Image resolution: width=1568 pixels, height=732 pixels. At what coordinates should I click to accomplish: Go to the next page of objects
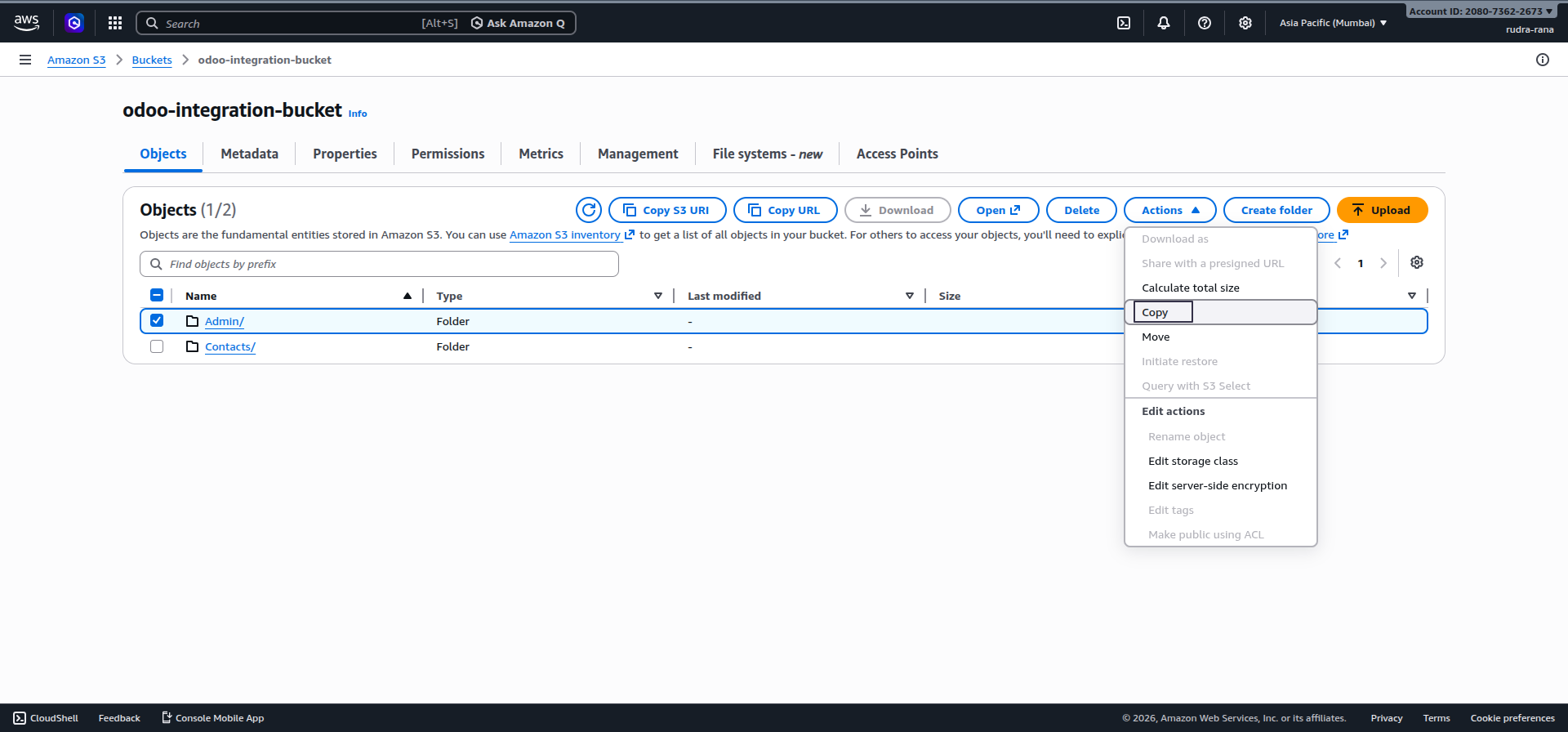coord(1383,263)
